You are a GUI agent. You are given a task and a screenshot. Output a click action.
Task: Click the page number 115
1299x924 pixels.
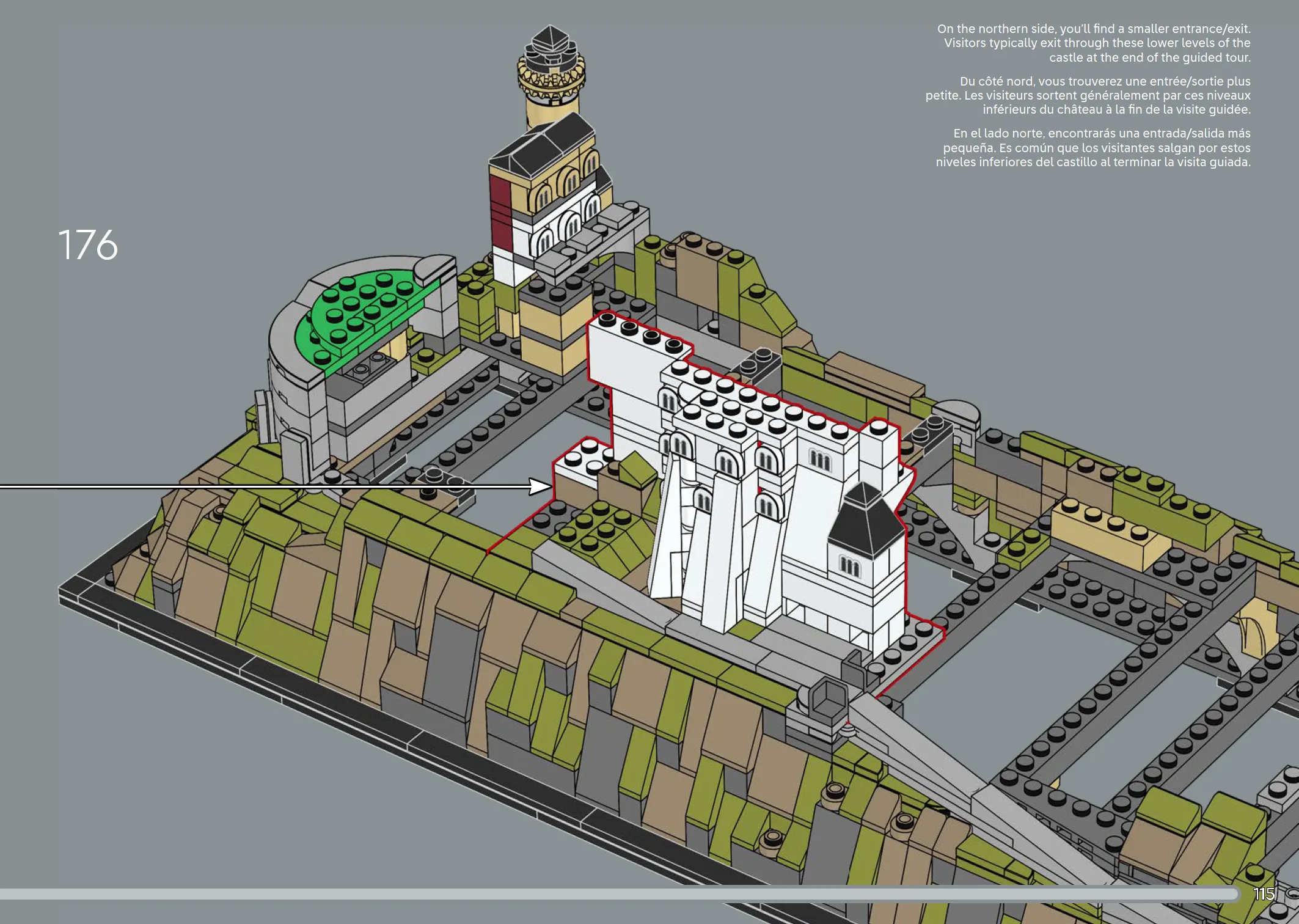point(1264,894)
